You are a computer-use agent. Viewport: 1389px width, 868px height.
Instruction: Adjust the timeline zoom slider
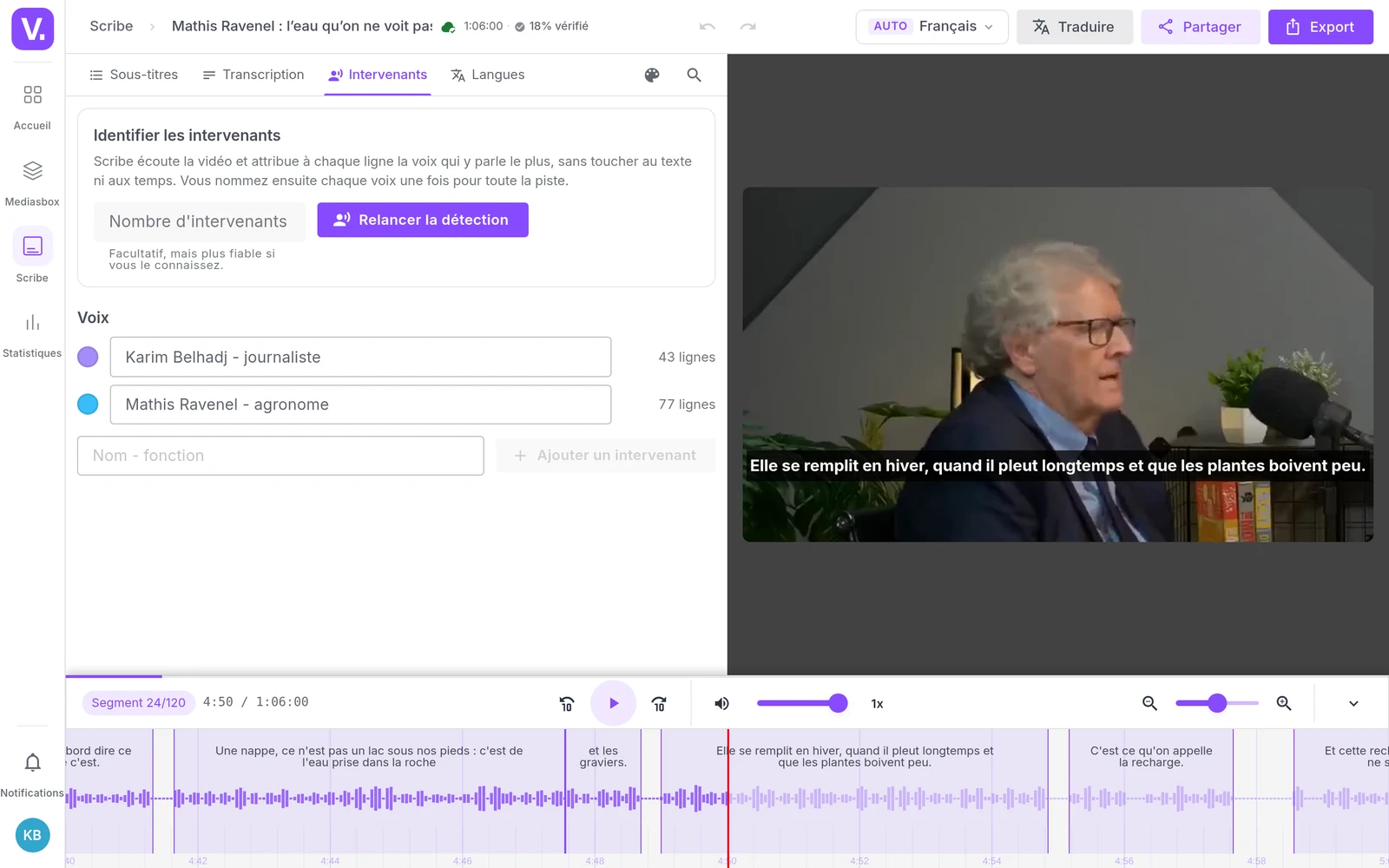click(1216, 704)
